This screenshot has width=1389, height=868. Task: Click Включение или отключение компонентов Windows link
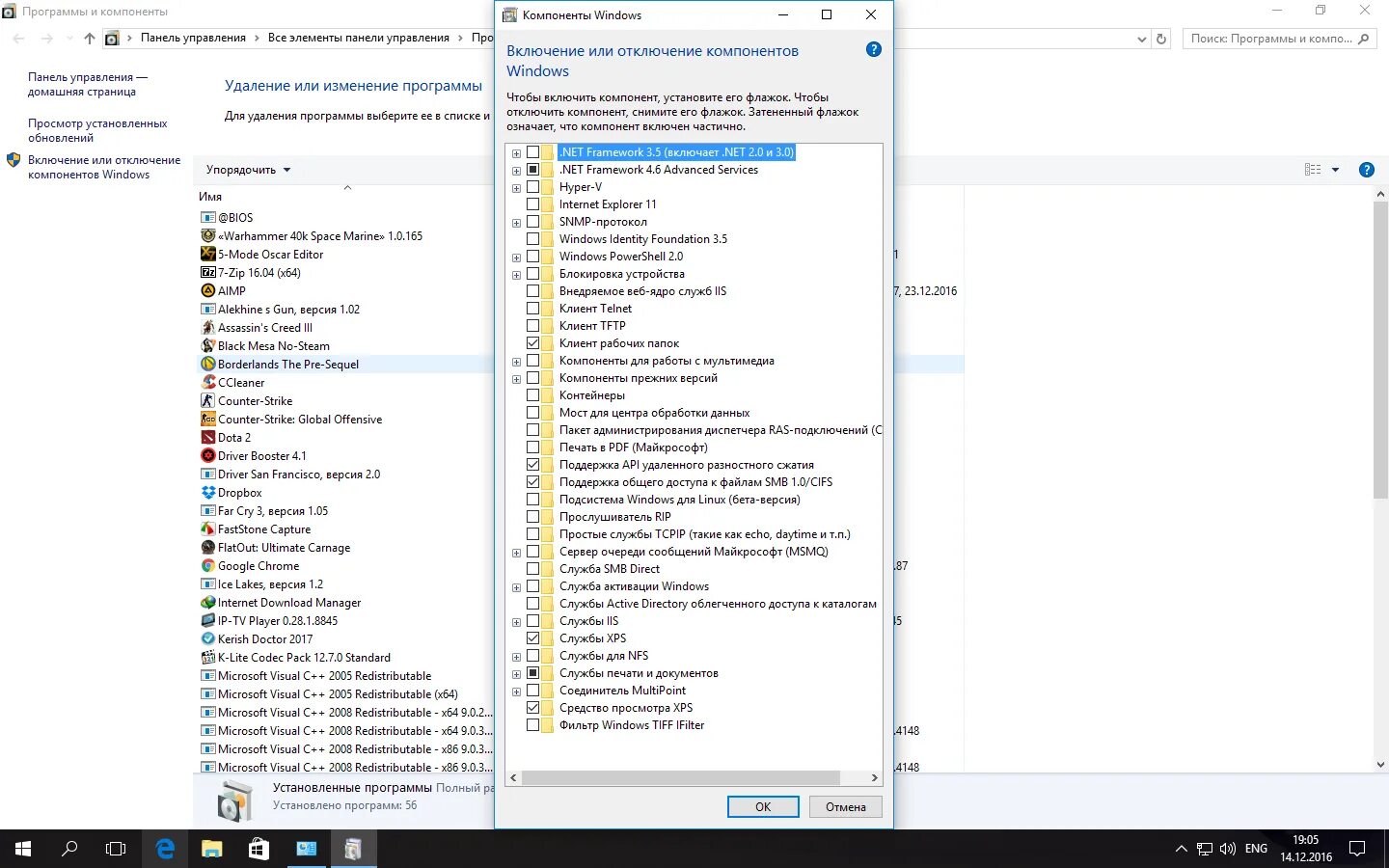[104, 167]
